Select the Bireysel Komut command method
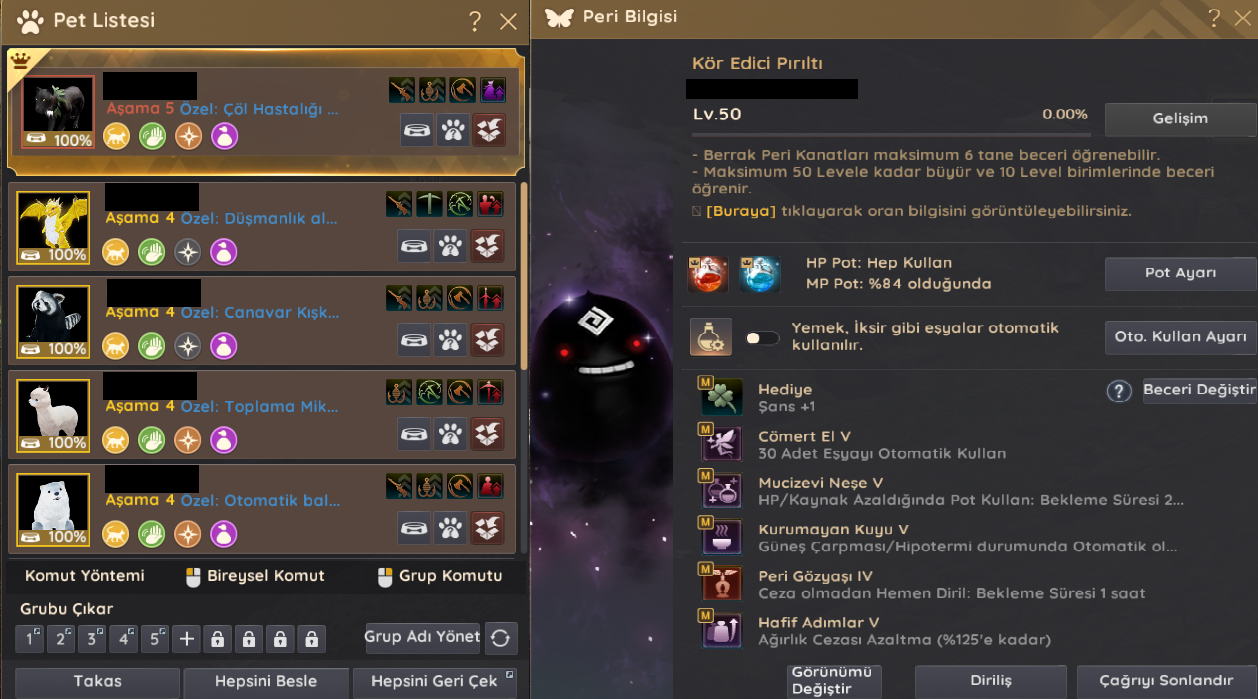The height and width of the screenshot is (699, 1258). click(256, 576)
